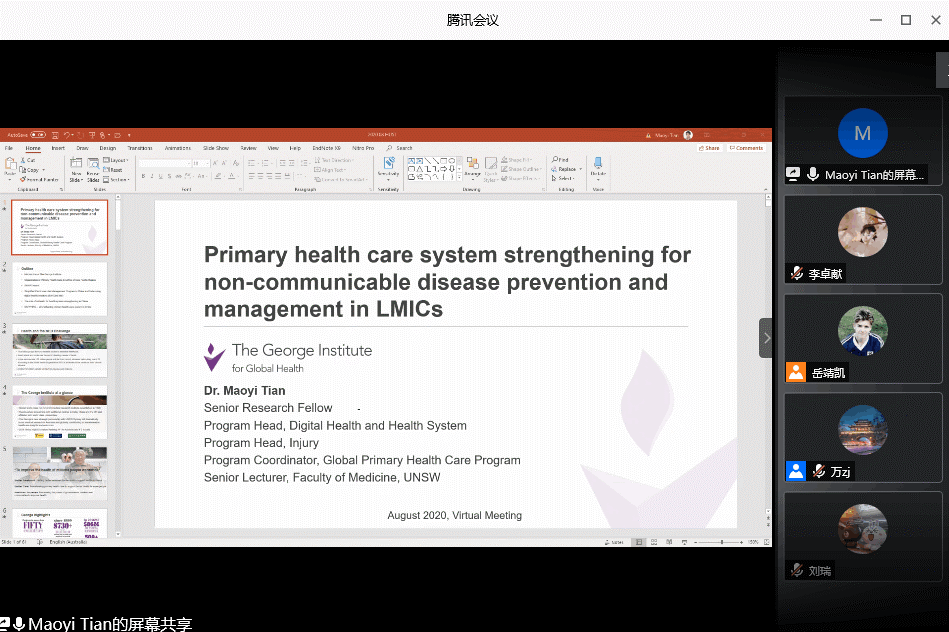Open the Layout dropdown
949x632 pixels.
[x=118, y=160]
